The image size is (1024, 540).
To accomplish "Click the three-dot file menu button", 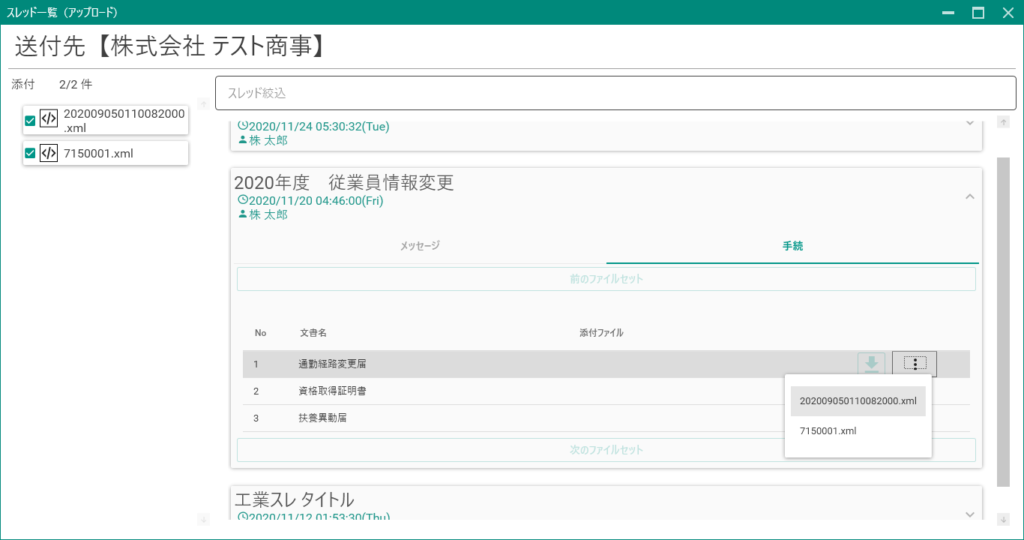I will pos(914,364).
